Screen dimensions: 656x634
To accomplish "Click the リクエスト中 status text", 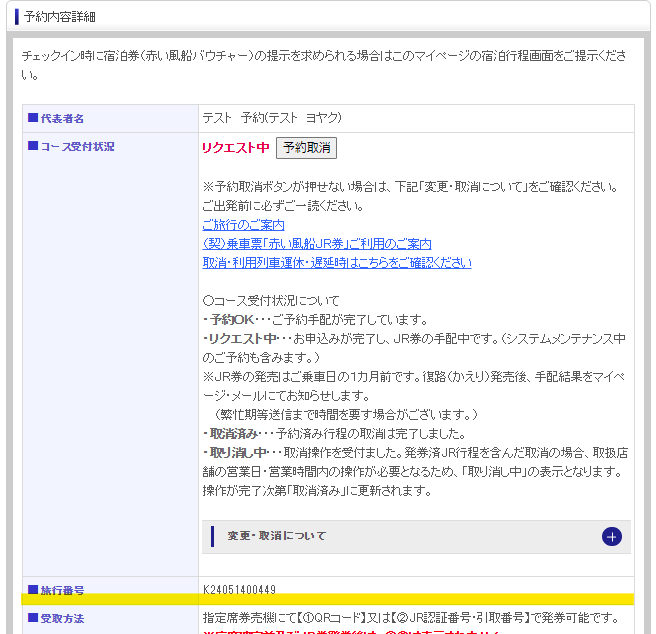I will click(x=236, y=148).
